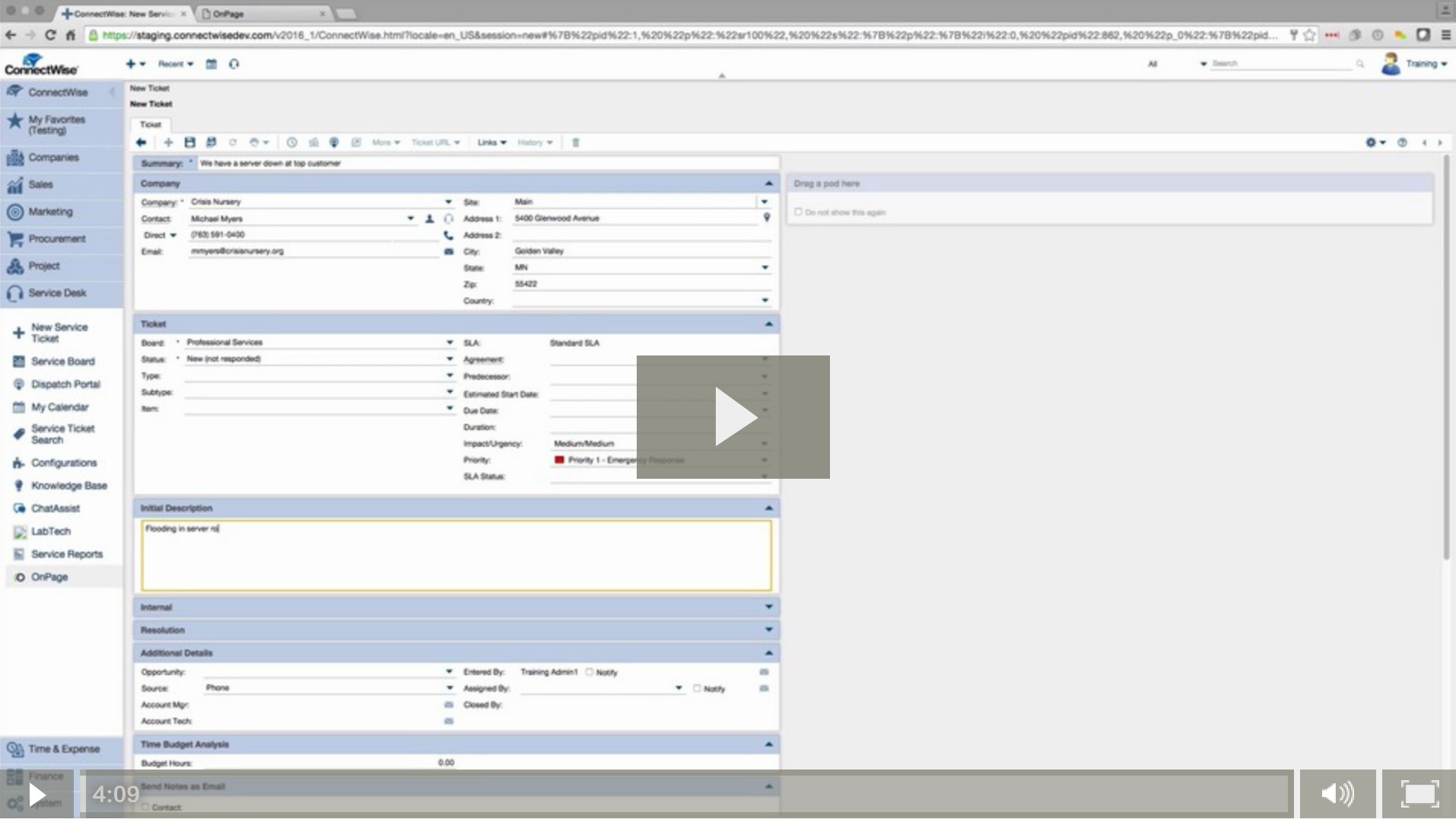Click the map pin next to Address 1
The width and height of the screenshot is (1456, 819).
767,218
